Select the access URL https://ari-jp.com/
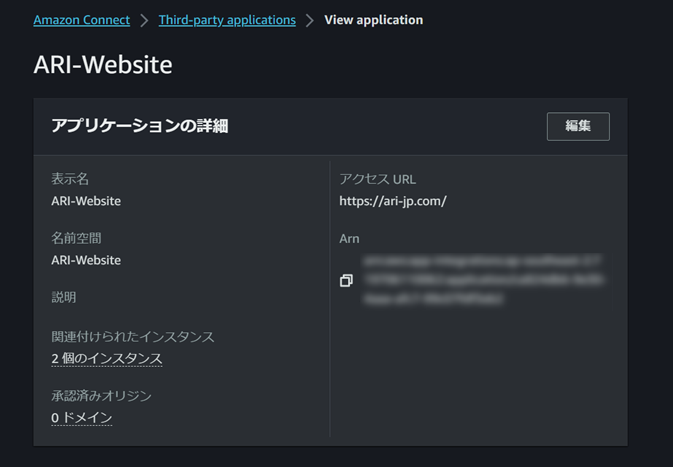Screen dimensions: 673x467 pos(393,201)
